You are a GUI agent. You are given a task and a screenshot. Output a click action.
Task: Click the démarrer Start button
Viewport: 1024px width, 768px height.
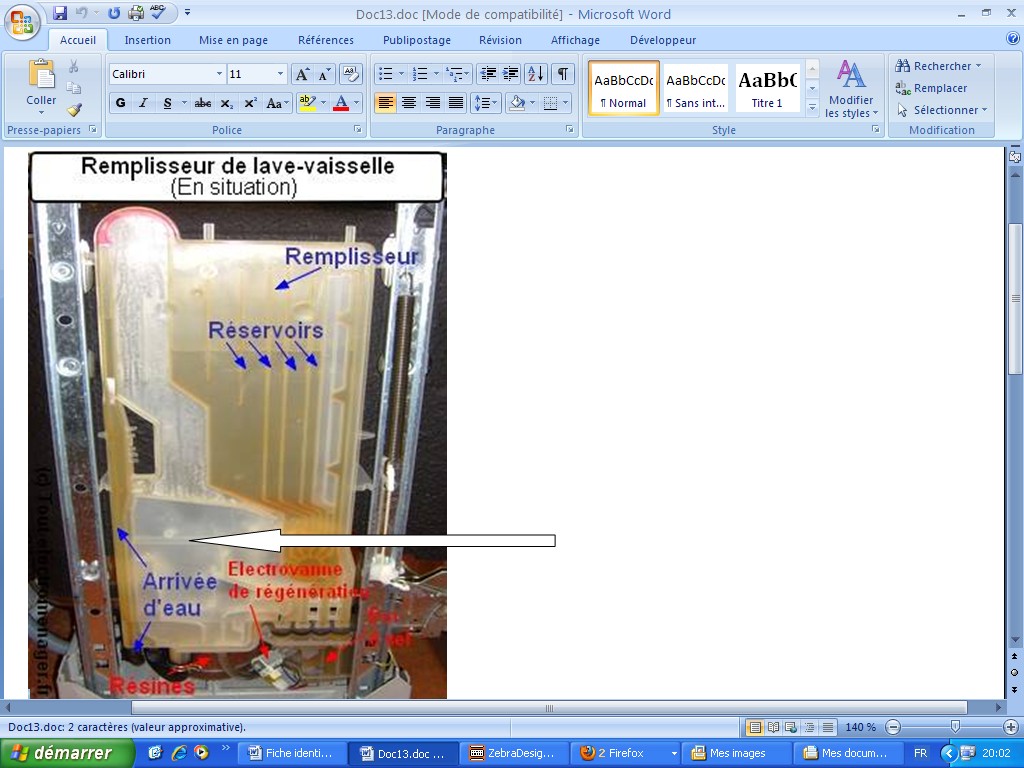[67, 753]
